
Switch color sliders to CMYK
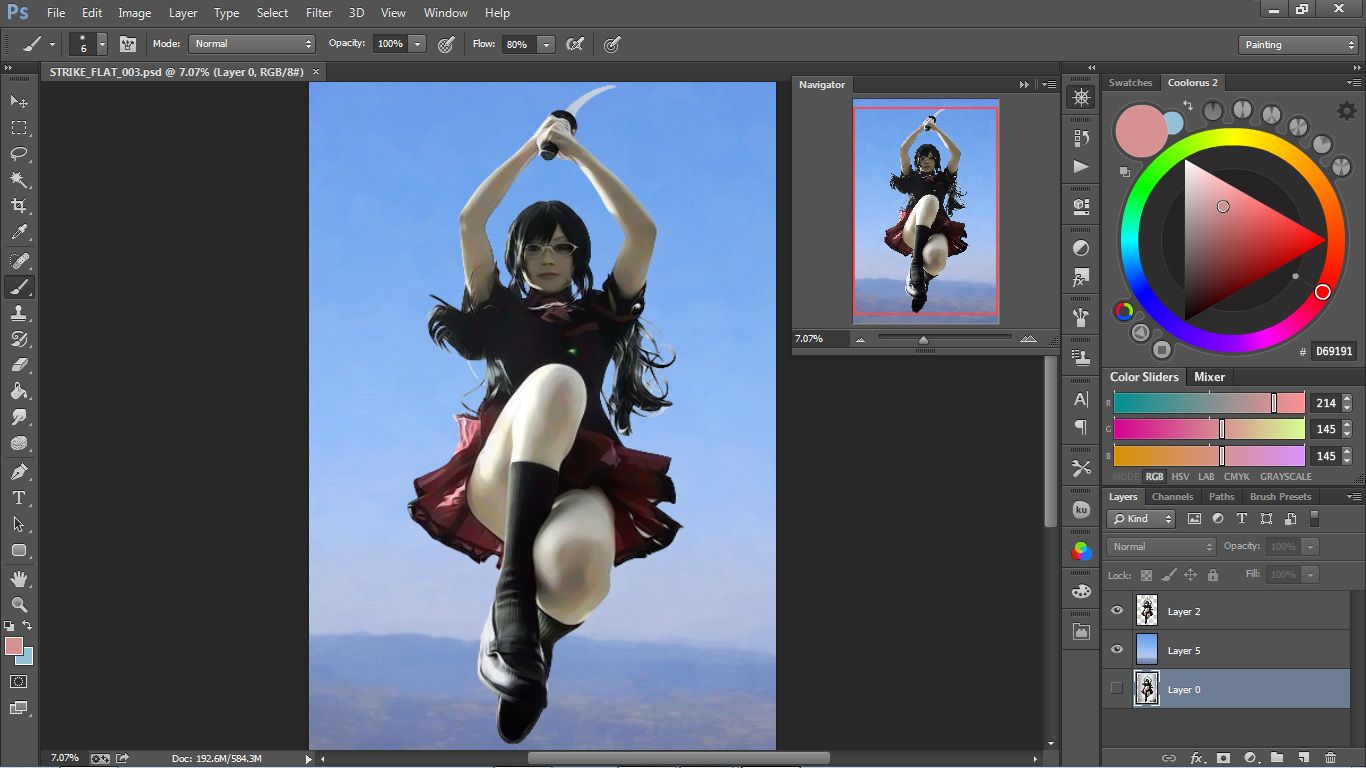pyautogui.click(x=1236, y=477)
